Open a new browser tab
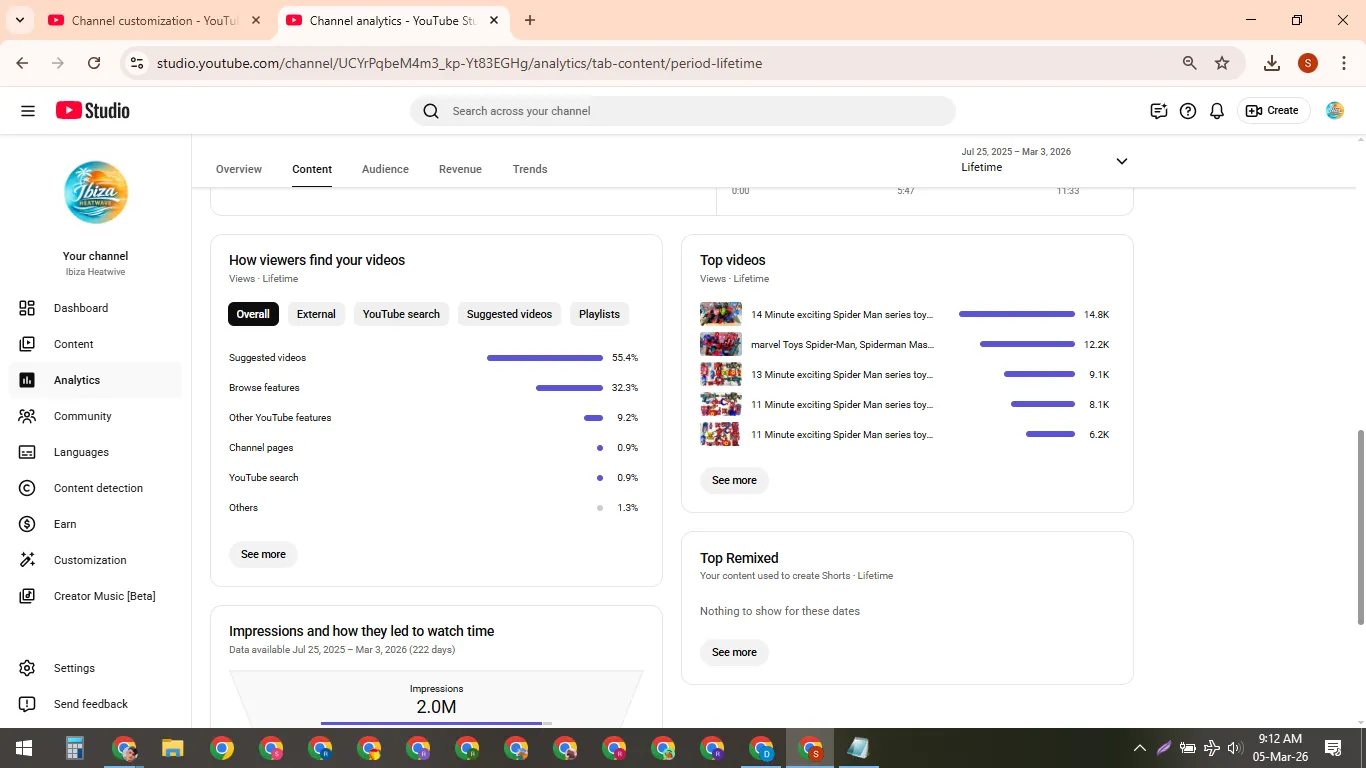Image resolution: width=1366 pixels, height=768 pixels. [x=530, y=20]
